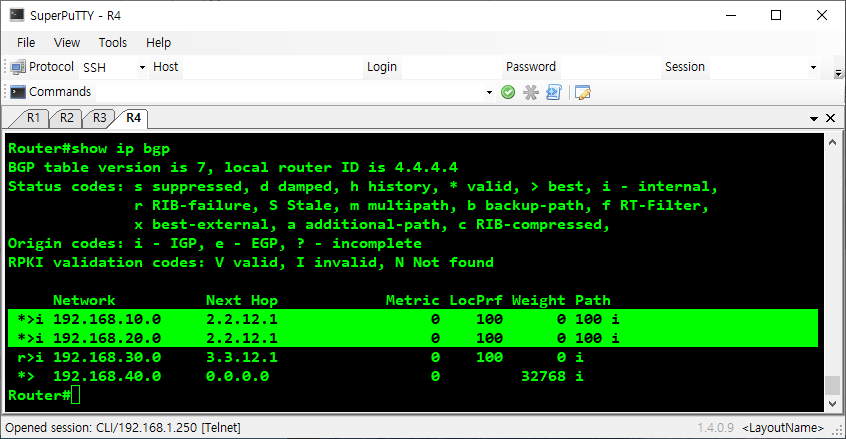
Task: Close the active R4 session tab
Action: tap(830, 118)
